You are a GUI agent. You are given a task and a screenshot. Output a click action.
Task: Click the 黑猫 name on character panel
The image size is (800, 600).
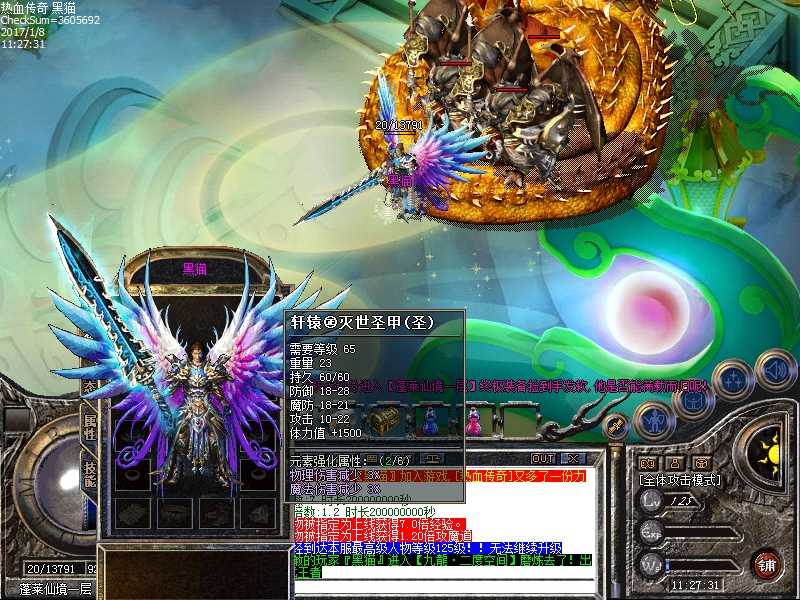pos(195,269)
